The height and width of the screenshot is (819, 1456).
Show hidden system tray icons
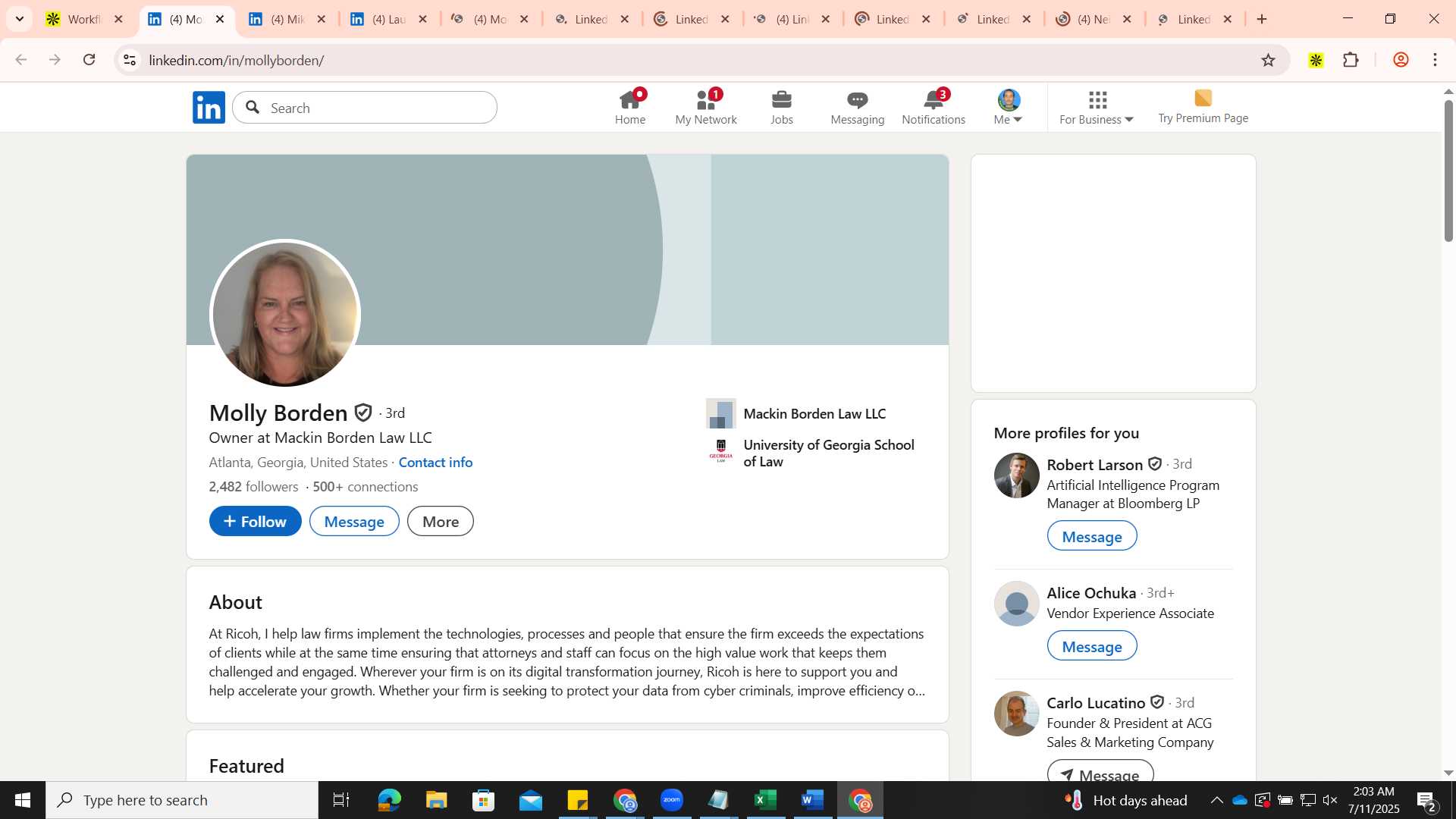[1216, 800]
